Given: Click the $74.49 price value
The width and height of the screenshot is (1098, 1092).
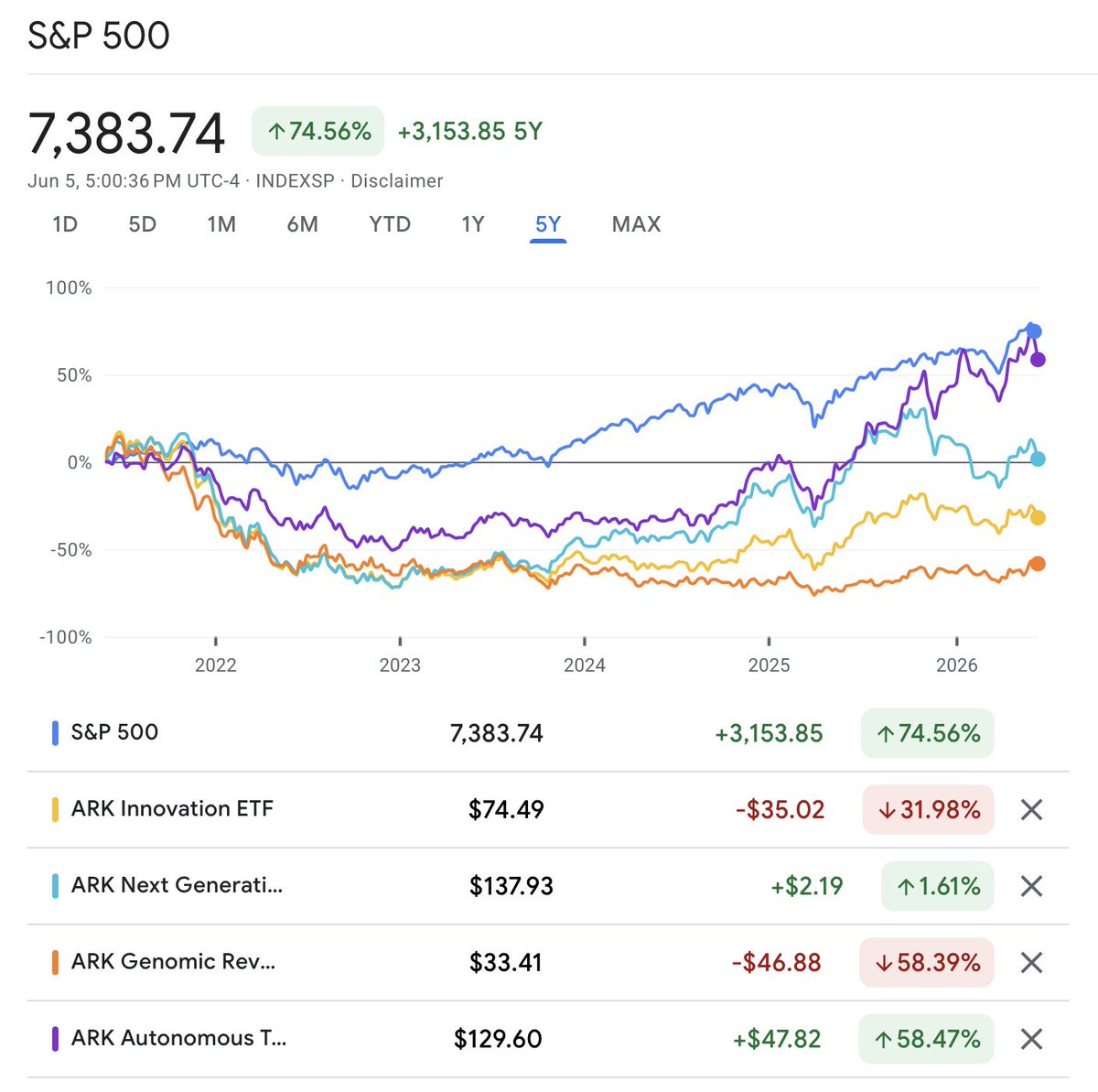Looking at the screenshot, I should [x=506, y=810].
